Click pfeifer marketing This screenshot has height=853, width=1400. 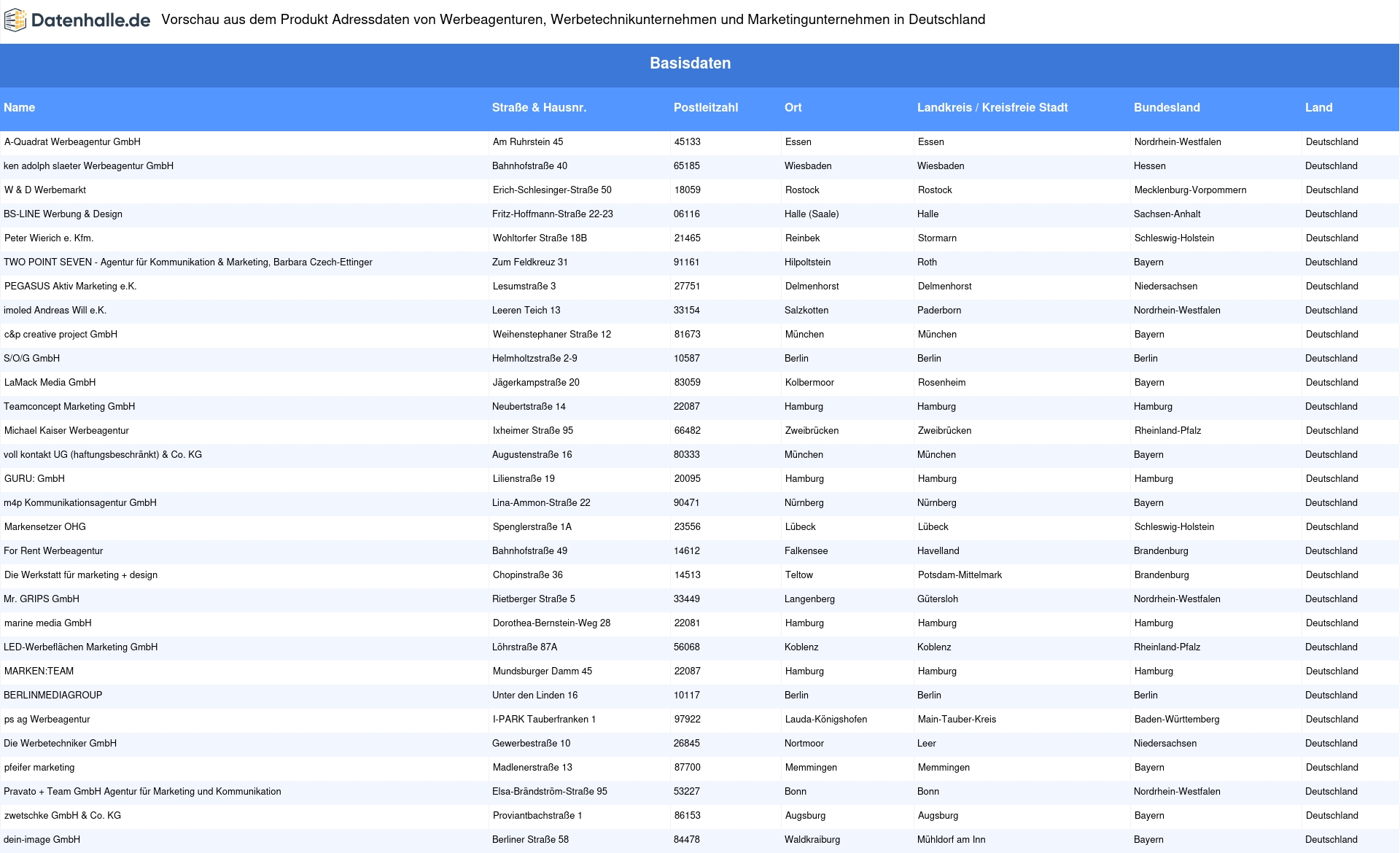(x=39, y=768)
